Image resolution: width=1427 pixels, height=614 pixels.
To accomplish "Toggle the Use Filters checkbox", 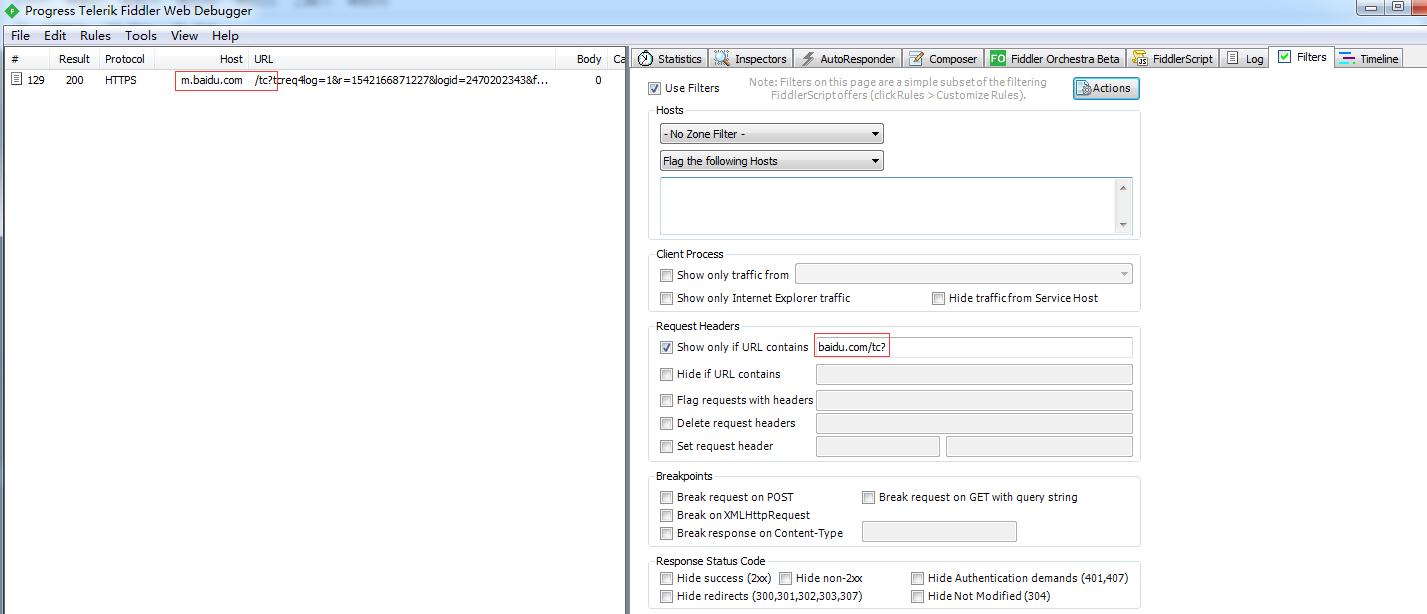I will click(654, 88).
